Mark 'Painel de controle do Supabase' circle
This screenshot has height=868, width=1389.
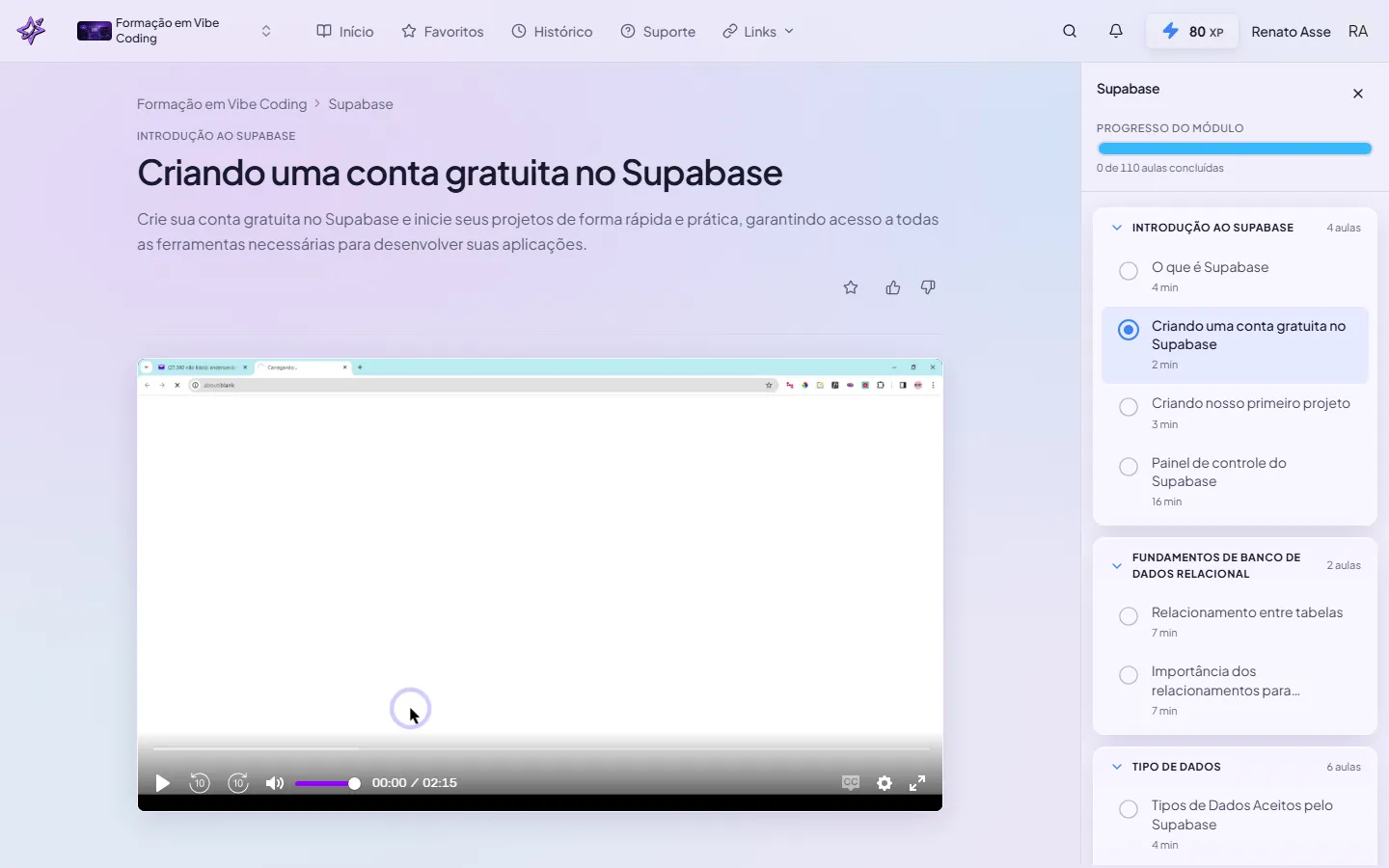click(1129, 467)
